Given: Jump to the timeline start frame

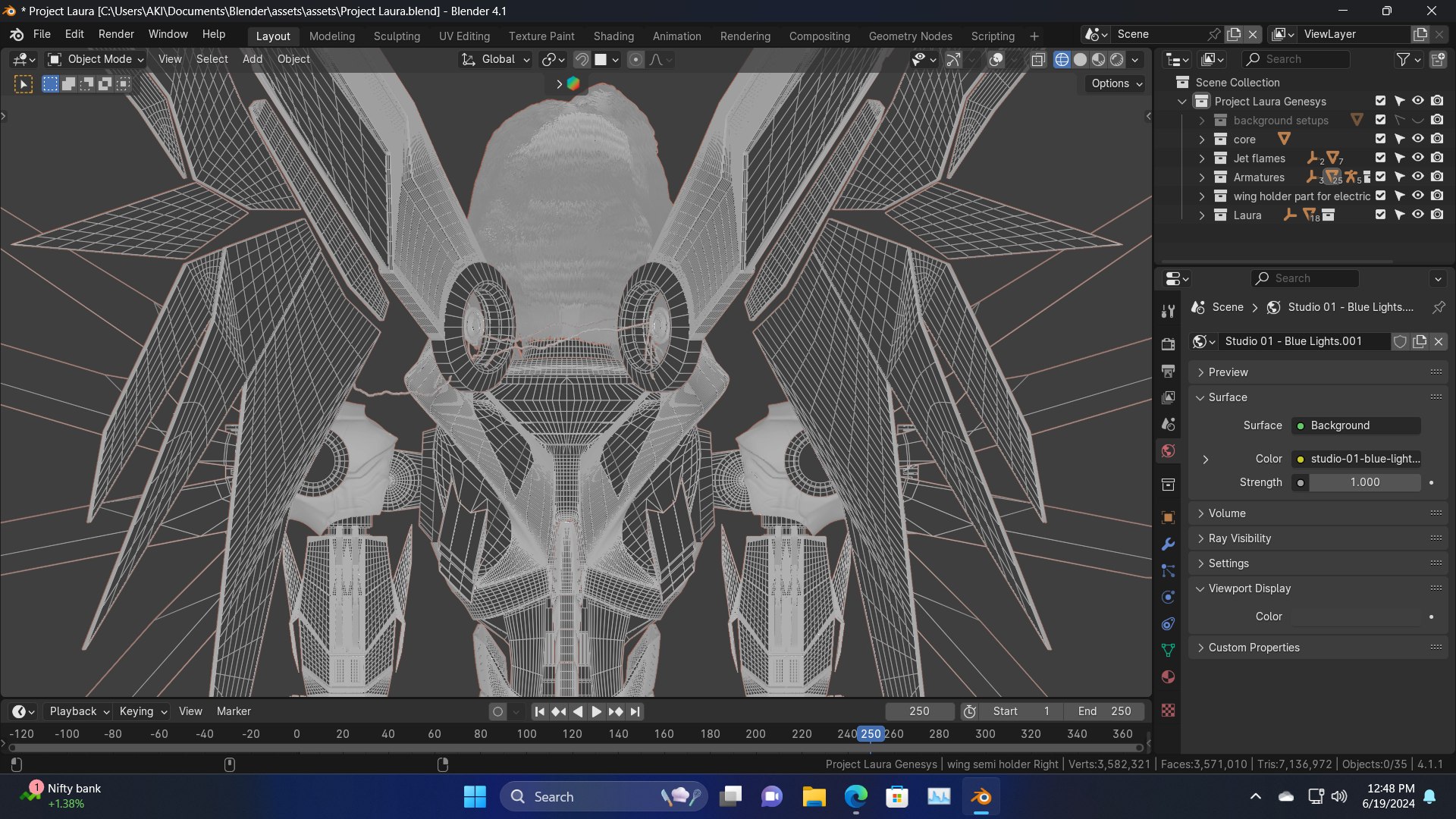Looking at the screenshot, I should pyautogui.click(x=539, y=711).
